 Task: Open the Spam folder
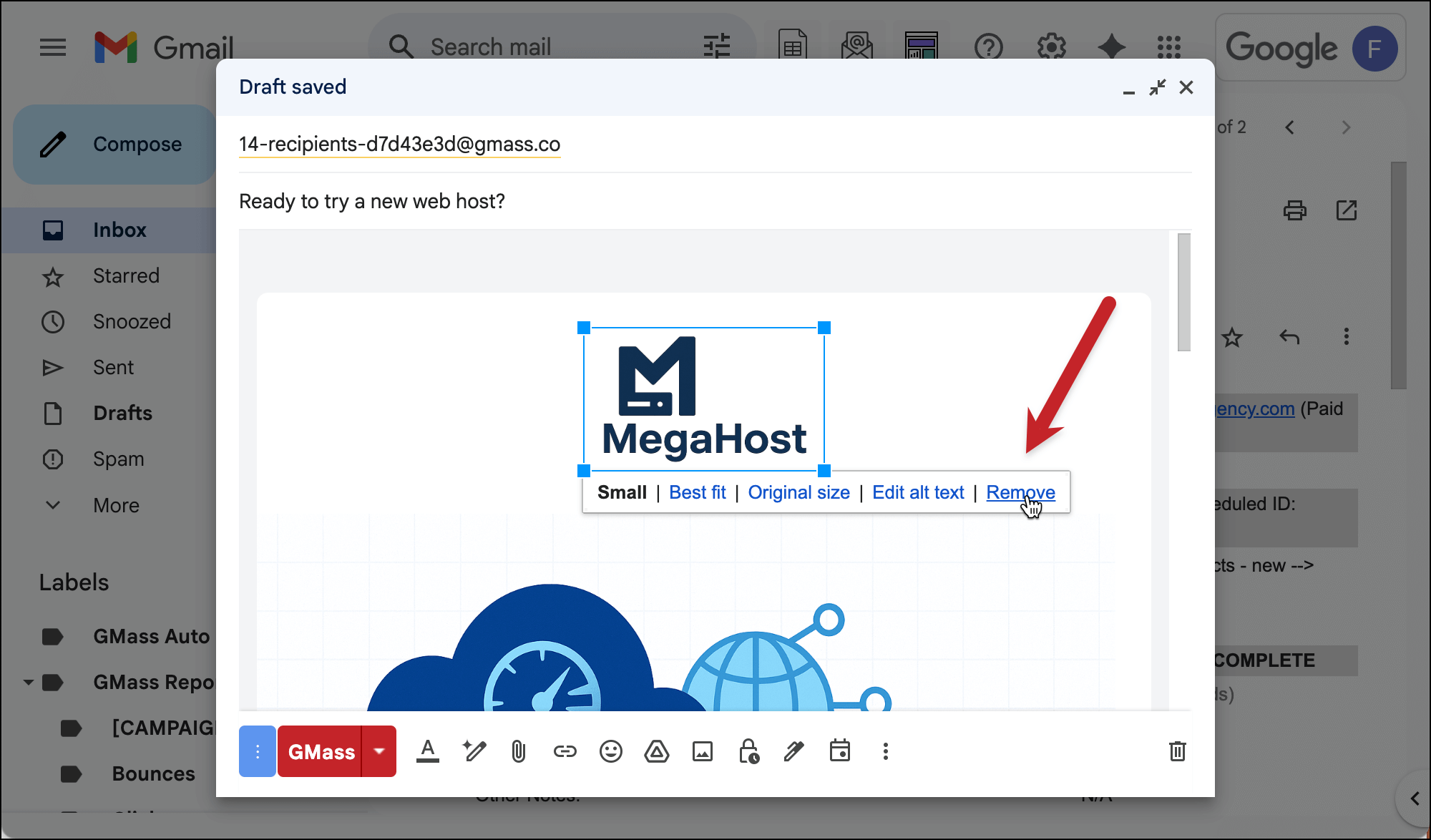tap(119, 459)
